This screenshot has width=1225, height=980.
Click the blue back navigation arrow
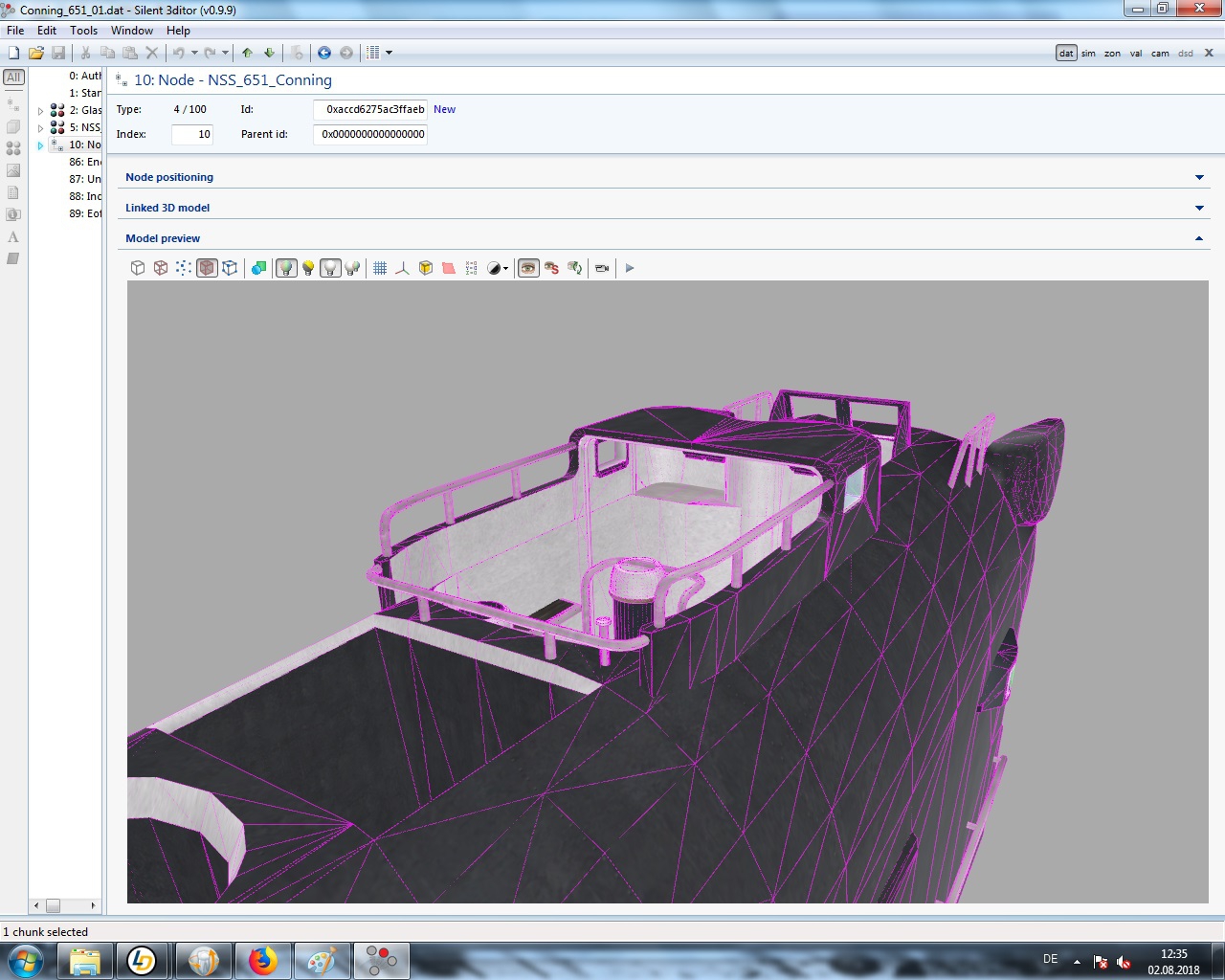pos(324,53)
